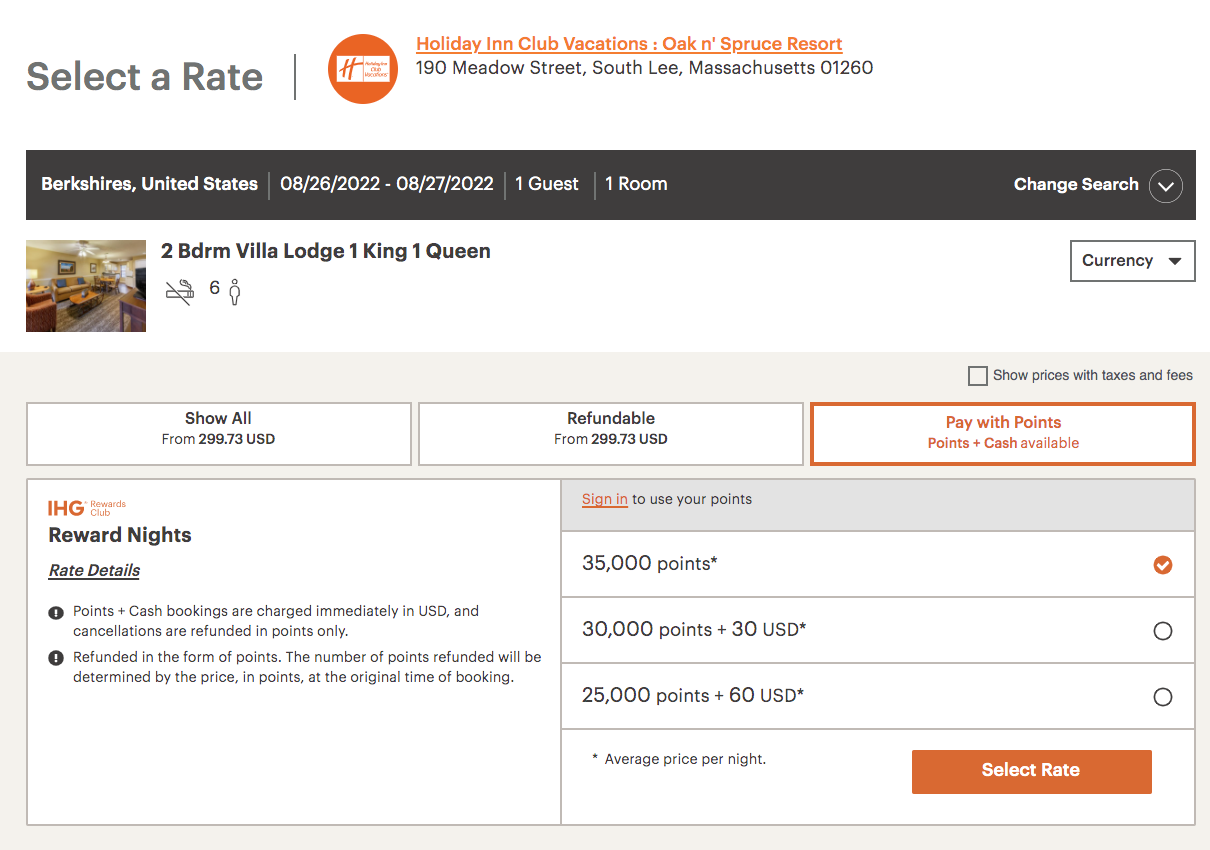Click the no-smoking icon under room name
The image size is (1210, 850).
coord(179,292)
